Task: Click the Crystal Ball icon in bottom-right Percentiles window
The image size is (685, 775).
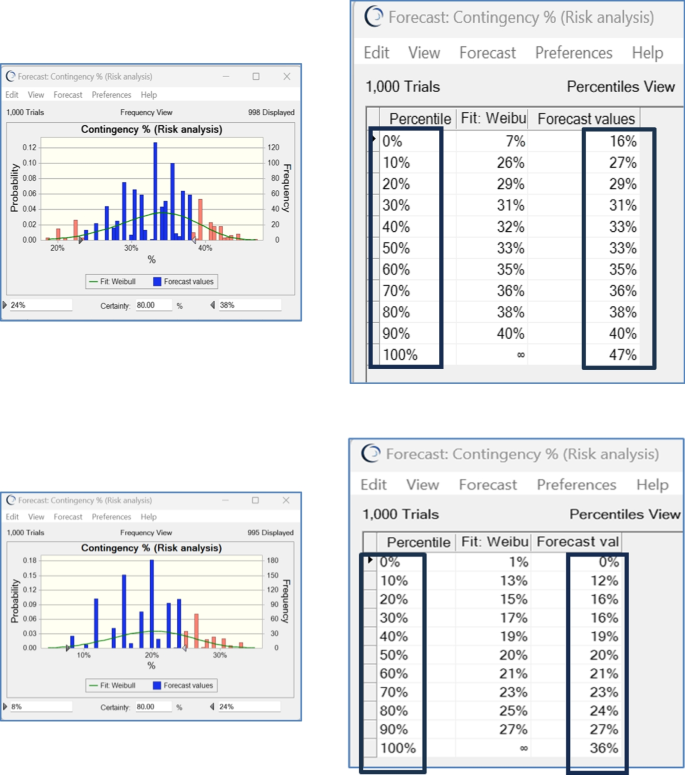Action: click(x=371, y=453)
